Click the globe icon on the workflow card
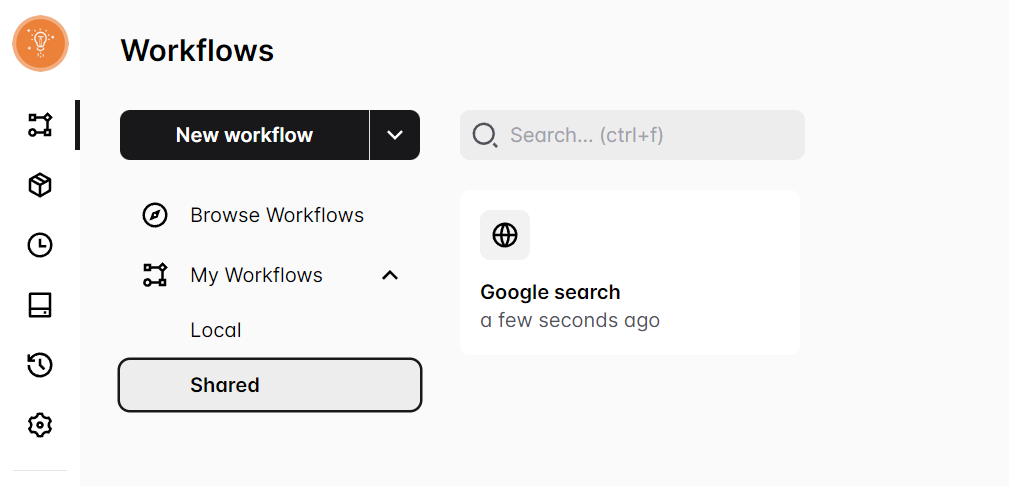This screenshot has height=486, width=1009. [x=505, y=235]
